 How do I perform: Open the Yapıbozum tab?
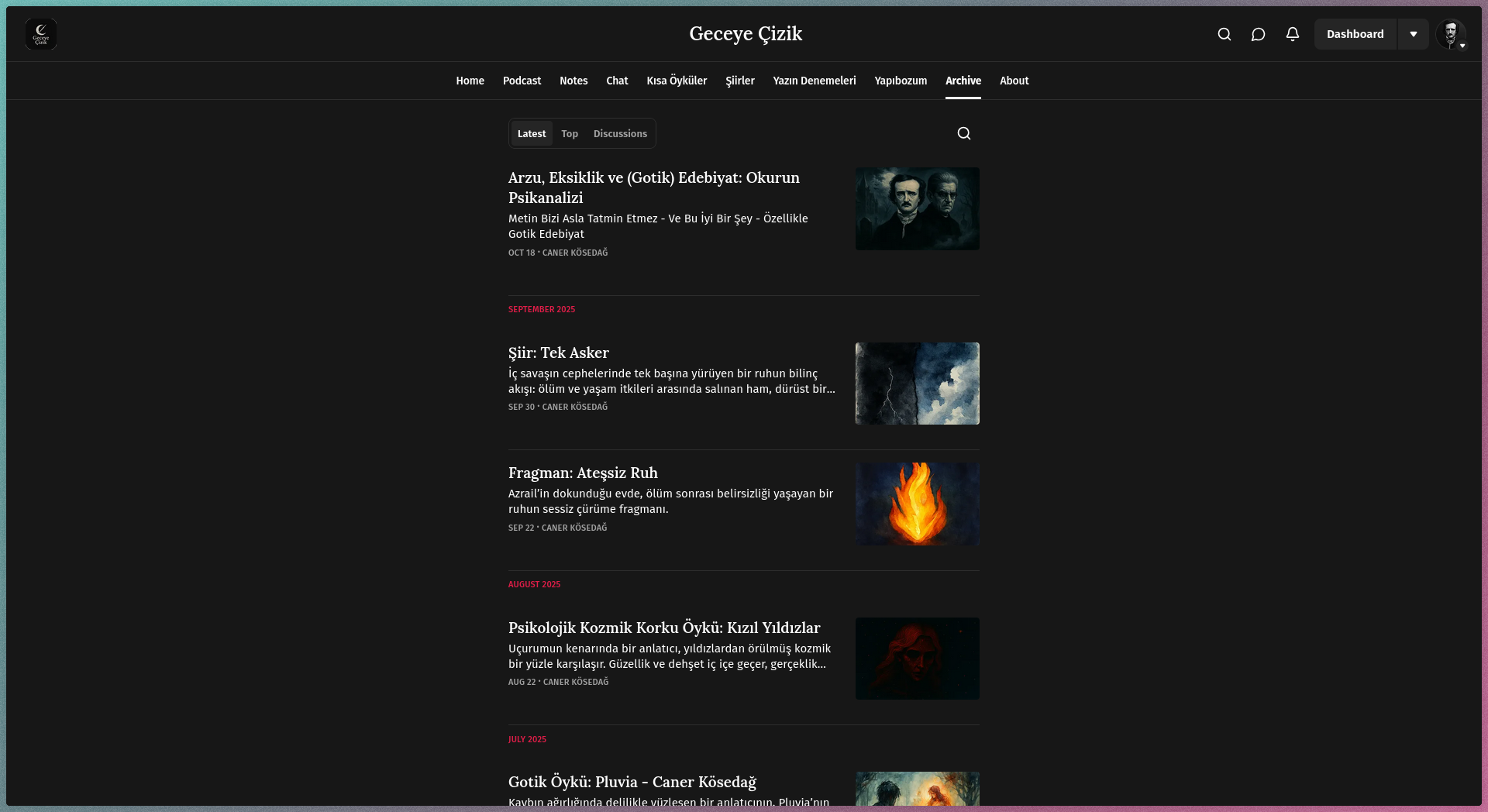pos(901,81)
